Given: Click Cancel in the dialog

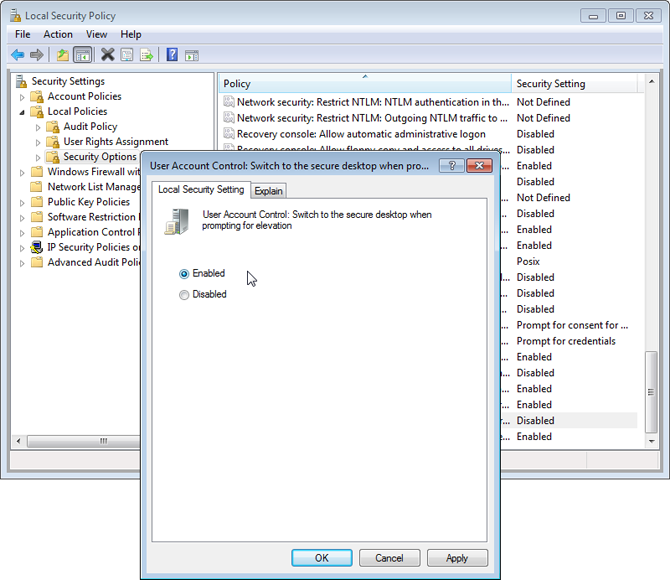Looking at the screenshot, I should coord(389,558).
